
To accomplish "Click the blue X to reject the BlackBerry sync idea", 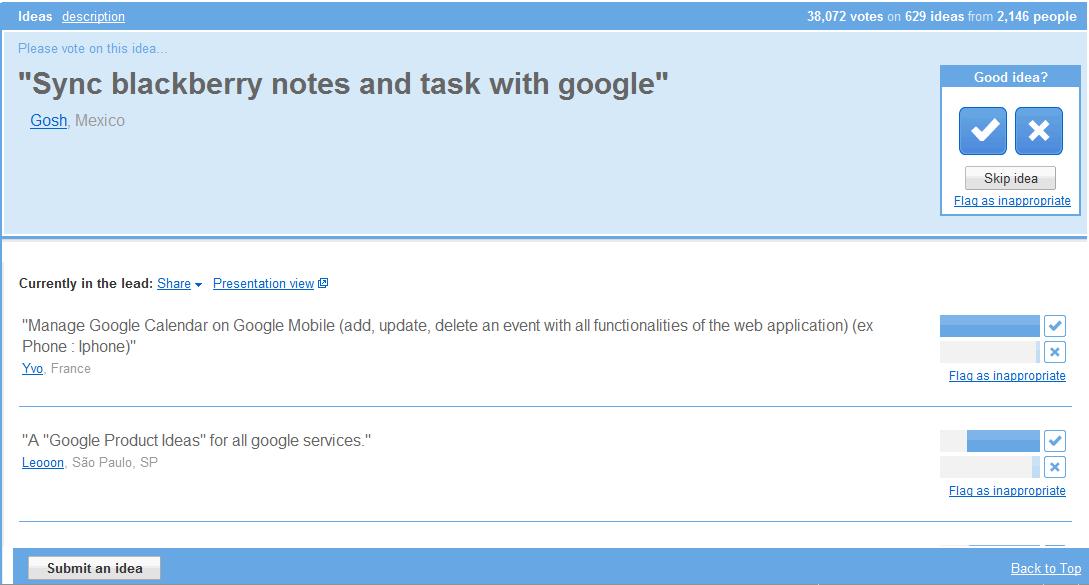I will pyautogui.click(x=1039, y=131).
